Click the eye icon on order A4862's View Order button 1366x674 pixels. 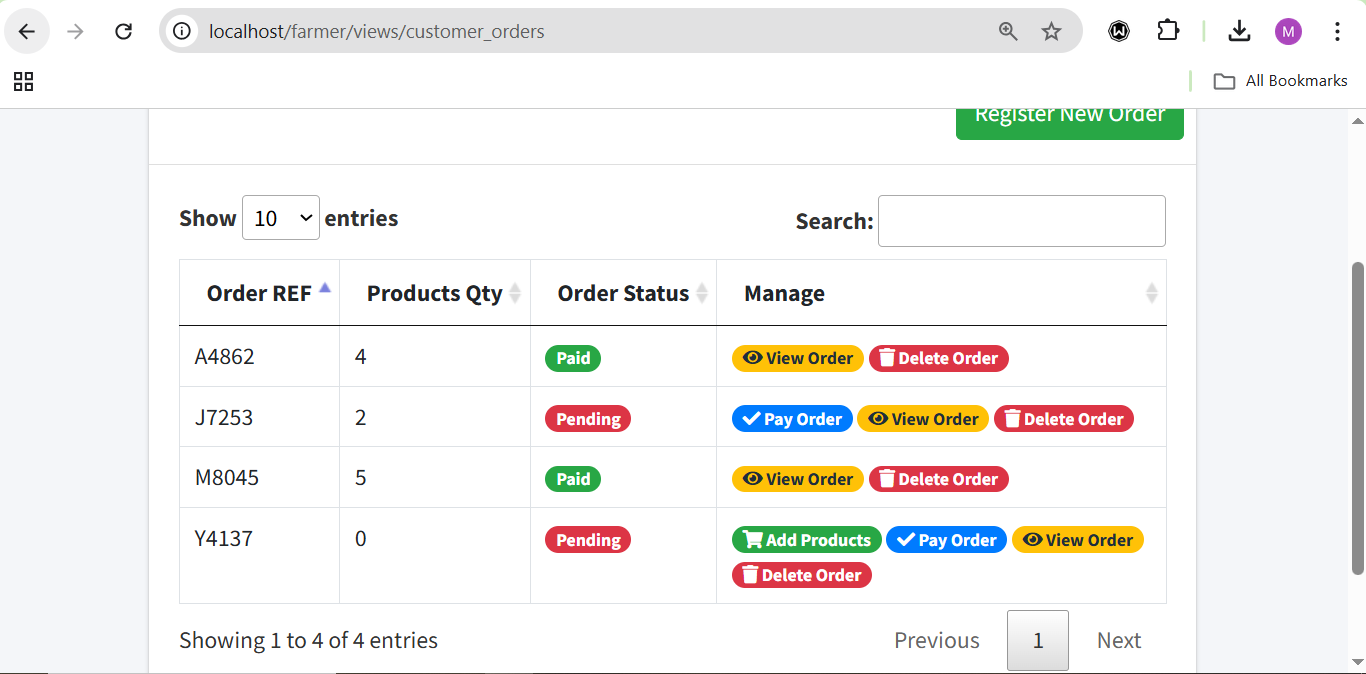point(753,358)
